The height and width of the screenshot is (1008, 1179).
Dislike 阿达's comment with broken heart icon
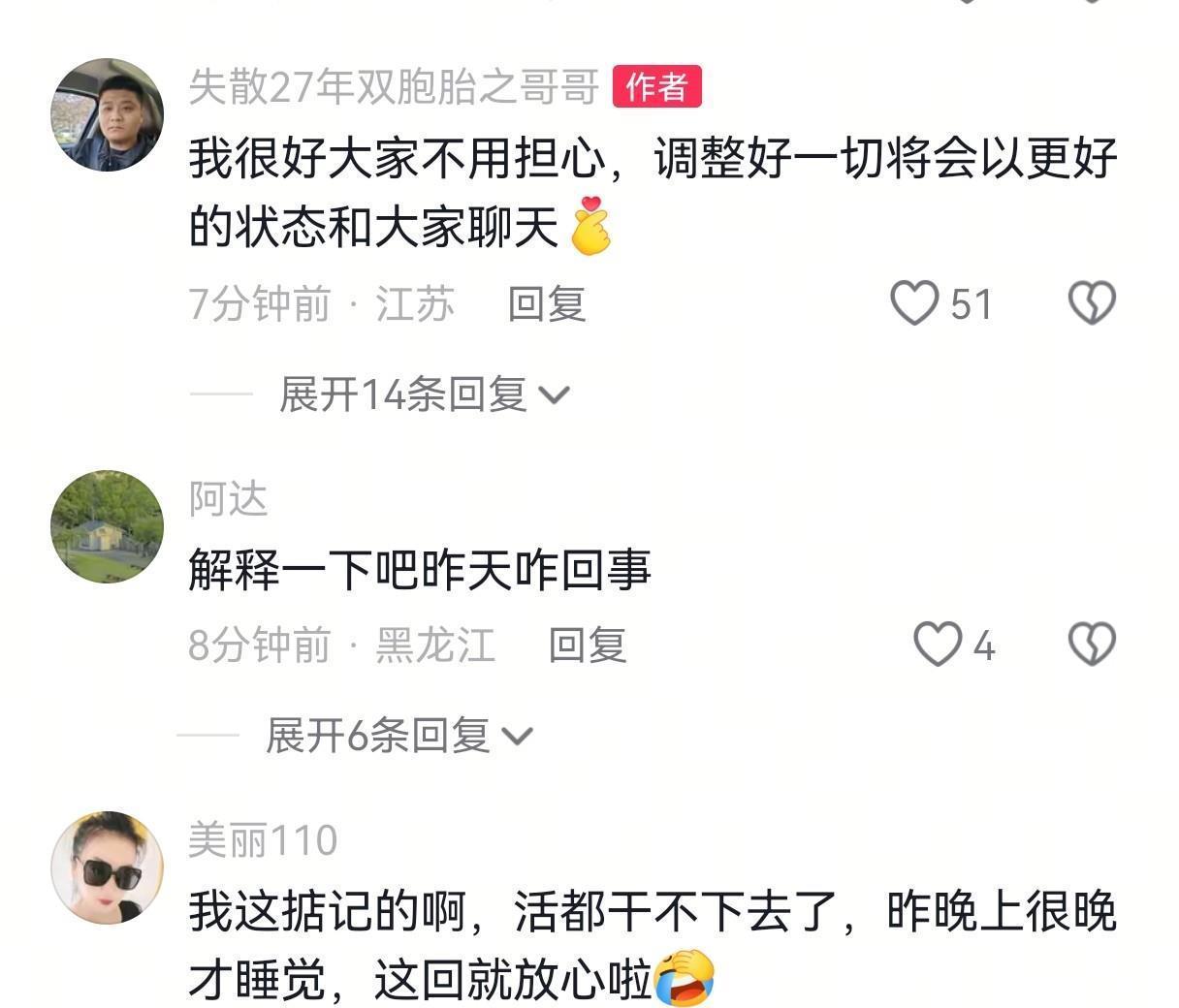[x=1092, y=645]
